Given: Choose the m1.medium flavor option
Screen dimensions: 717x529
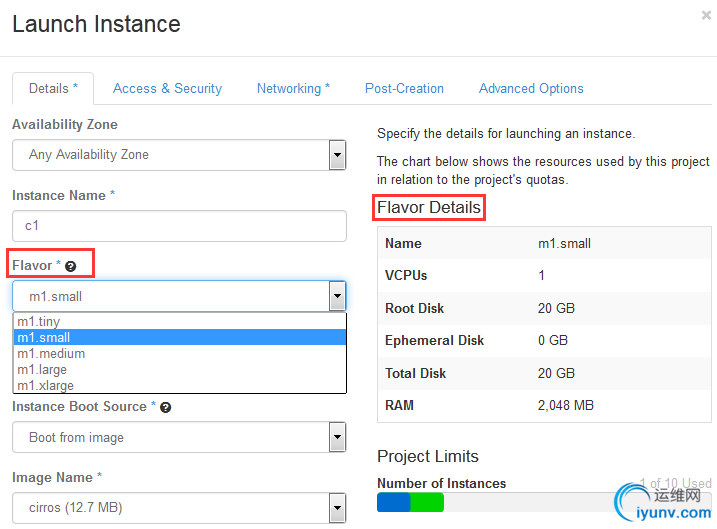Looking at the screenshot, I should pos(51,353).
